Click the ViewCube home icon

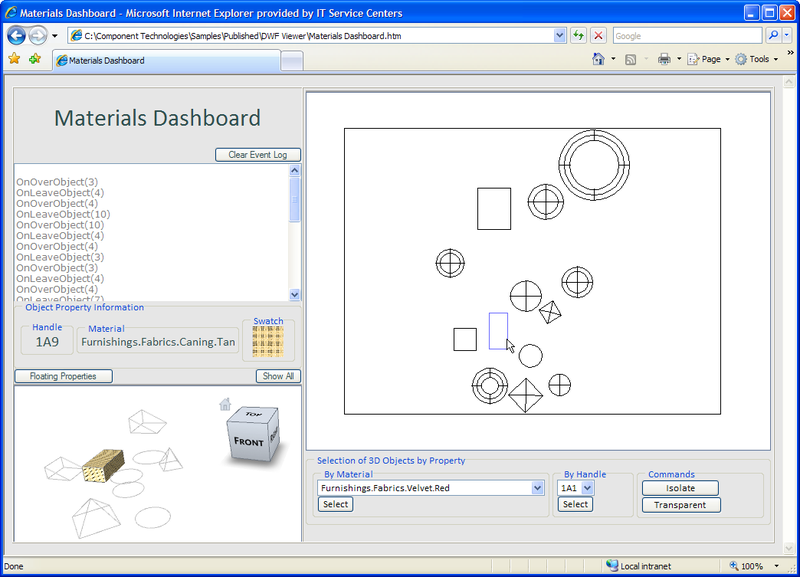[225, 404]
